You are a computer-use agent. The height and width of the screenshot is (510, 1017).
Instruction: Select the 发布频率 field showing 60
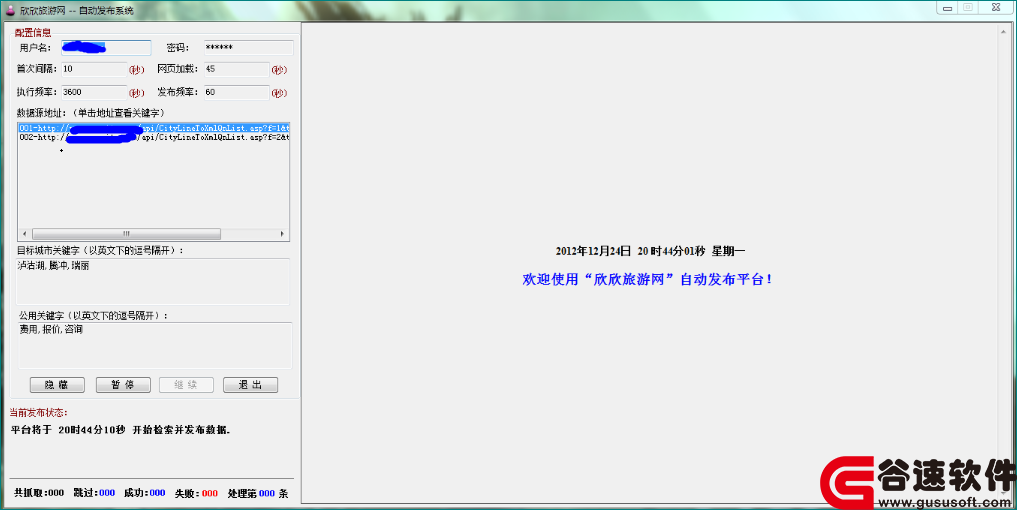click(x=236, y=92)
